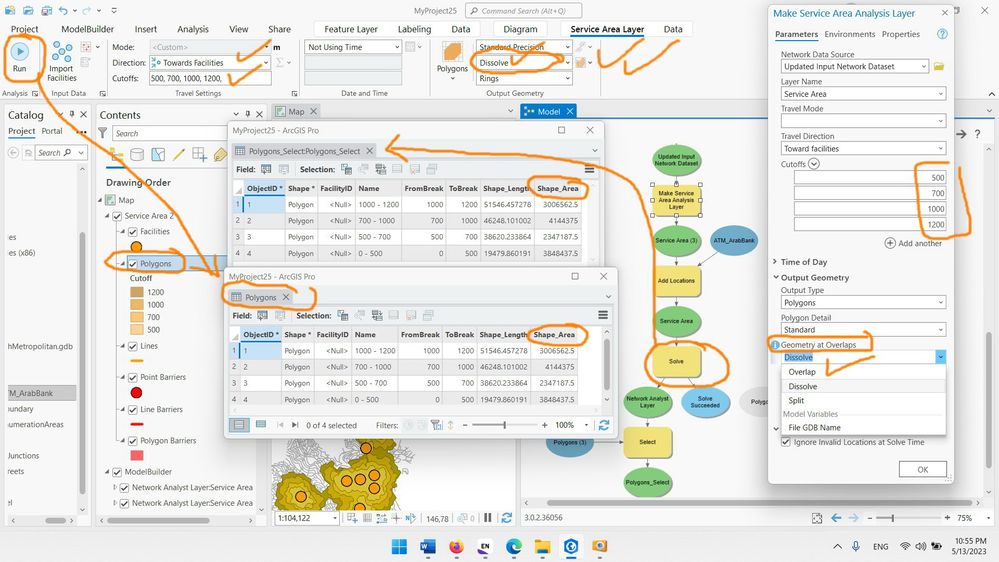The image size is (999, 562).
Task: Click the Undo icon in title bar
Action: 63,11
